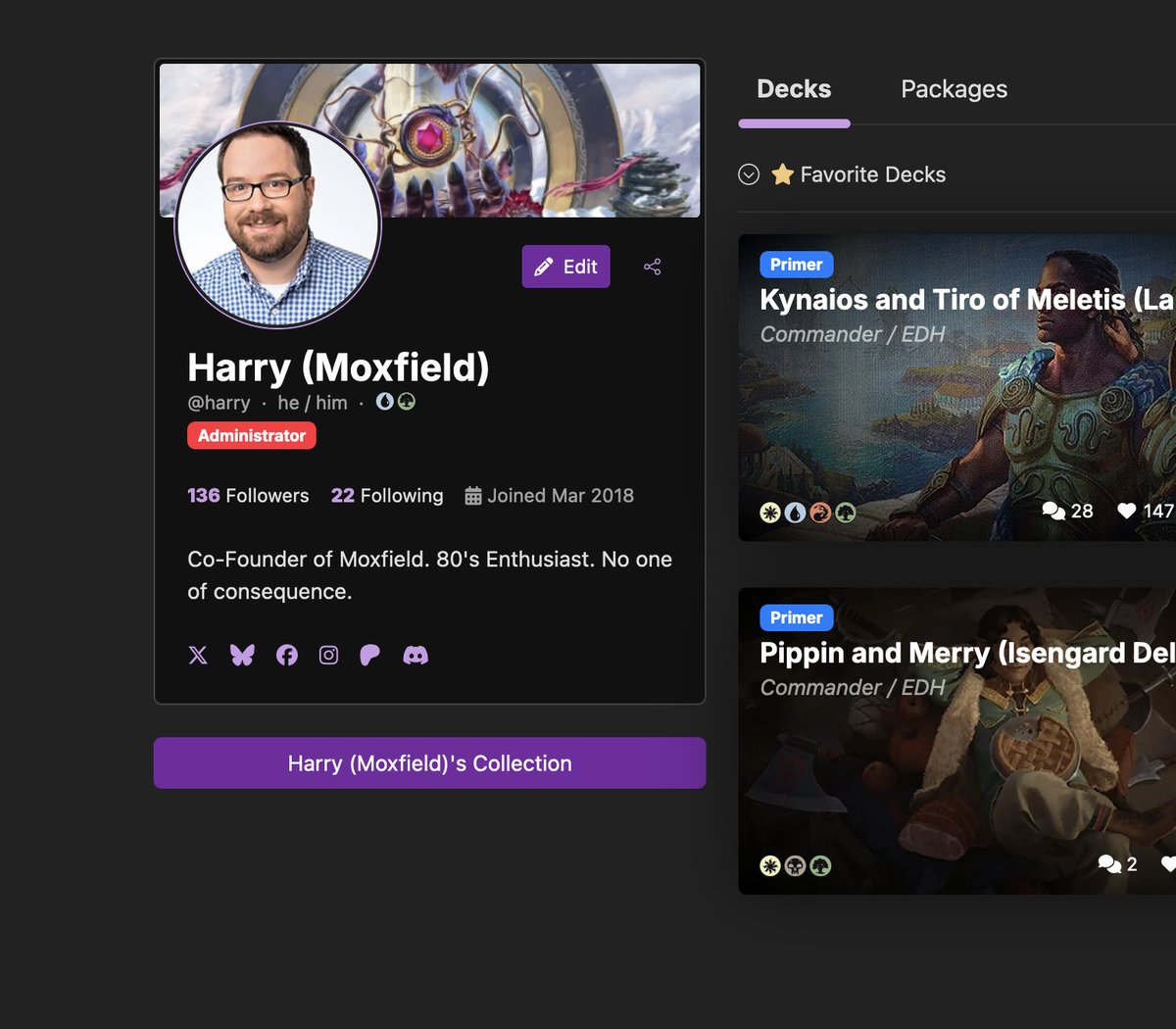Click the Harry (Moxfield) profile name heading
The width and height of the screenshot is (1176, 1029).
click(338, 367)
